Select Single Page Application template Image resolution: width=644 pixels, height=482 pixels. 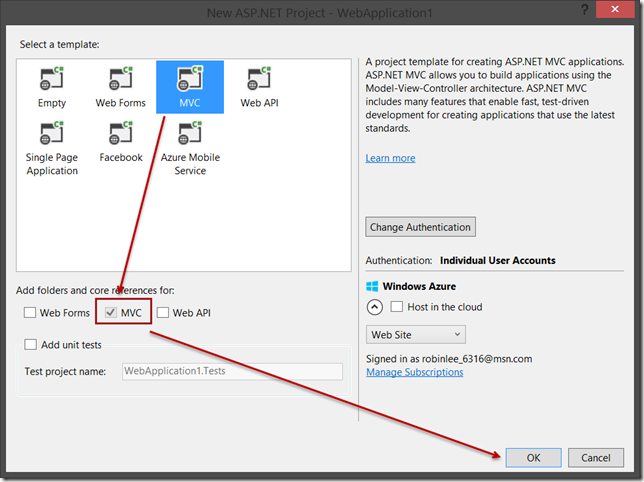52,149
